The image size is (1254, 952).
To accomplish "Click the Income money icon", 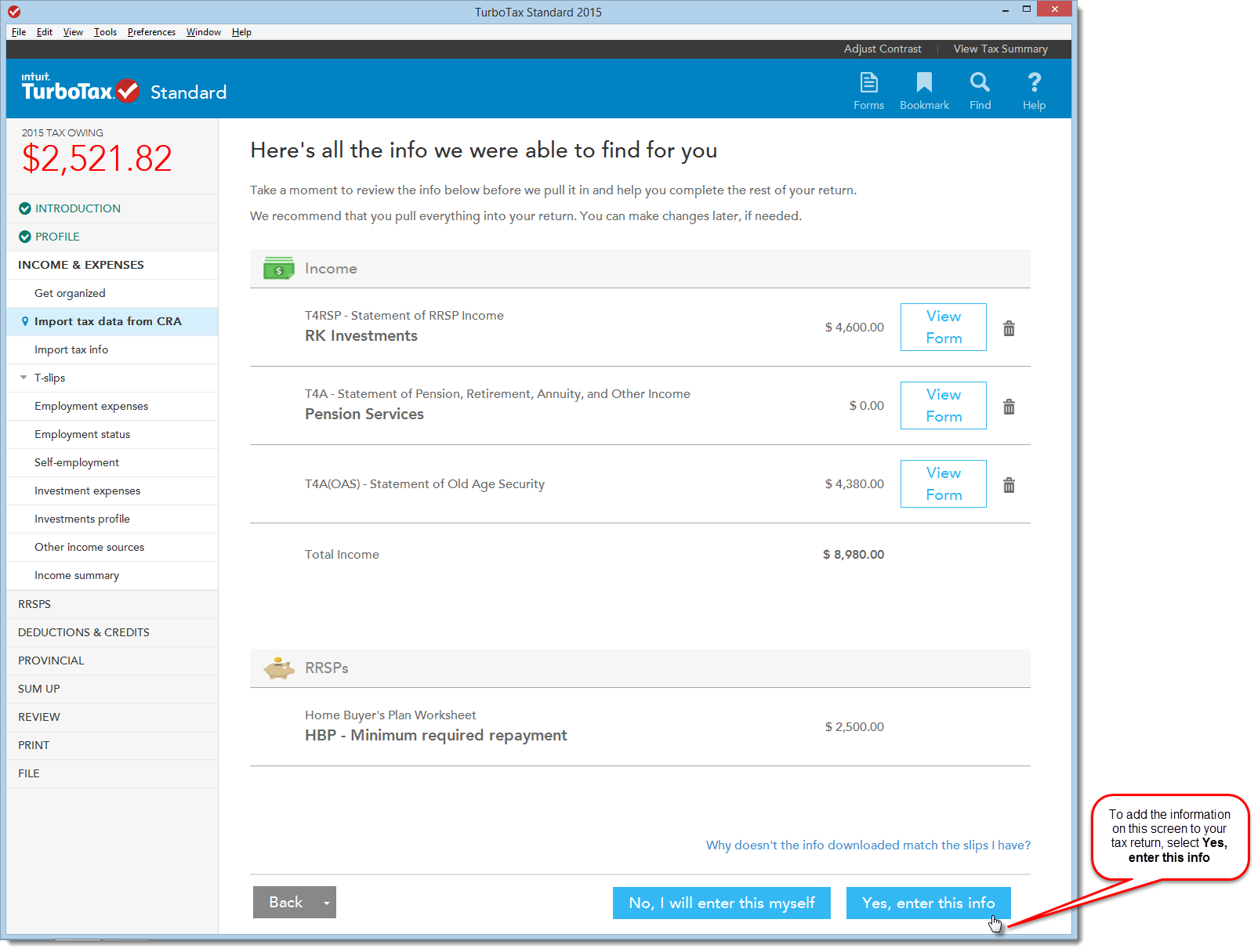I will tap(278, 268).
